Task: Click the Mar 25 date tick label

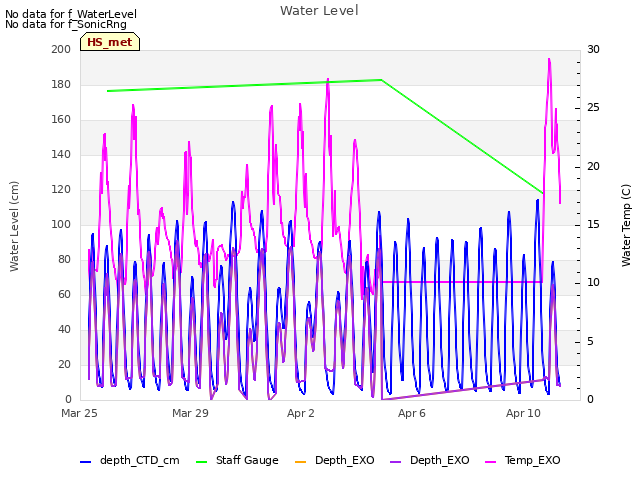Action: pyautogui.click(x=79, y=413)
